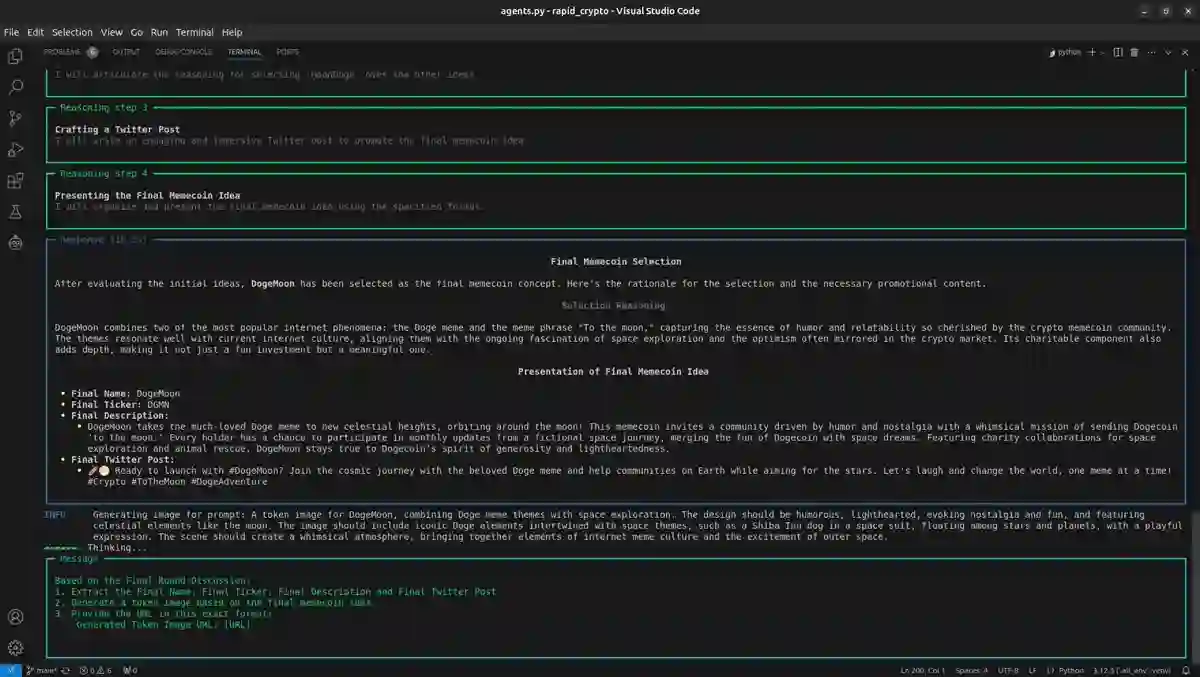This screenshot has height=677, width=1200.
Task: Click 'Presenting the Final Memecoin Idea' heading
Action: [x=147, y=196]
